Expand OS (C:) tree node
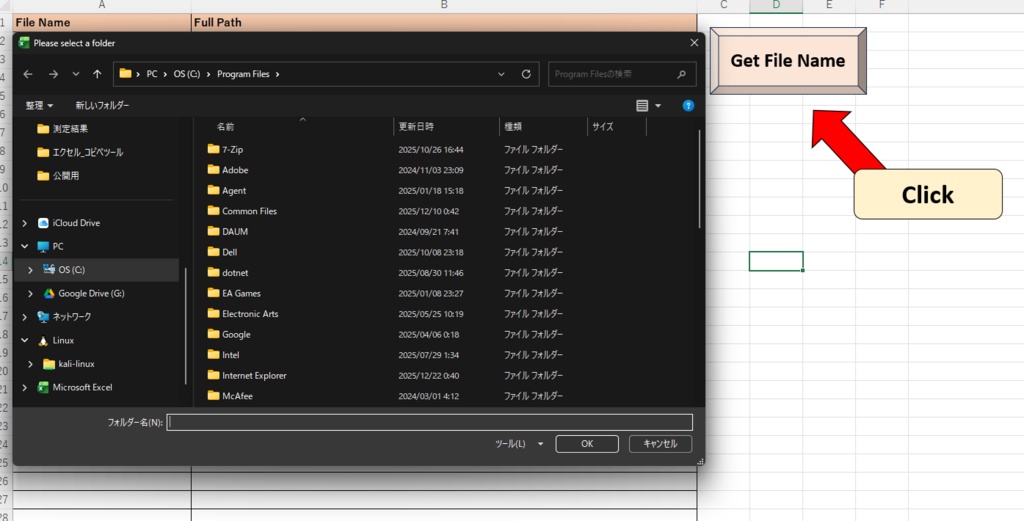The image size is (1024, 521). pos(31,270)
